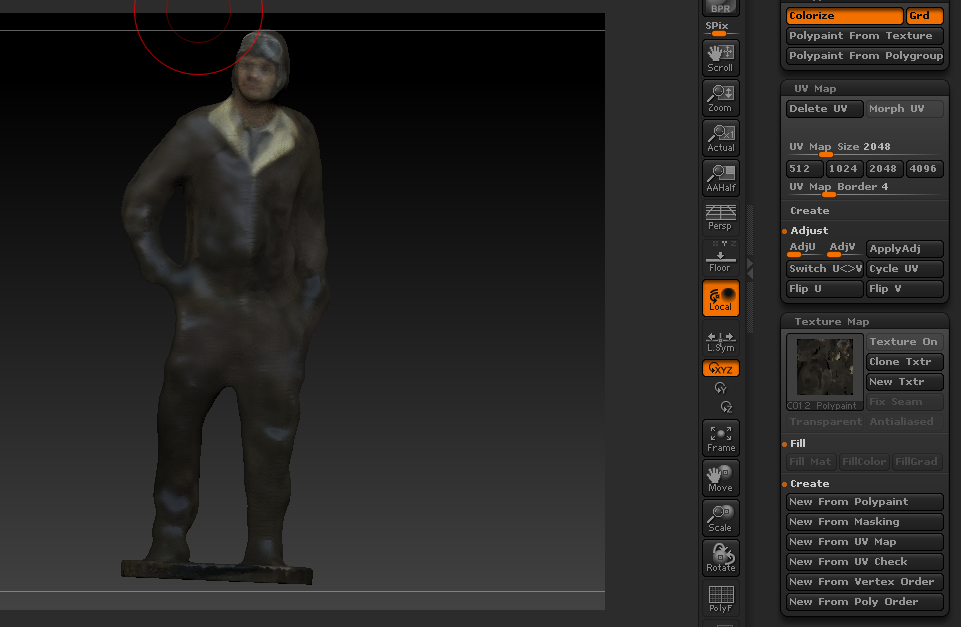This screenshot has width=961, height=627.
Task: Expand the UV Map Create subsection
Action: coord(810,210)
